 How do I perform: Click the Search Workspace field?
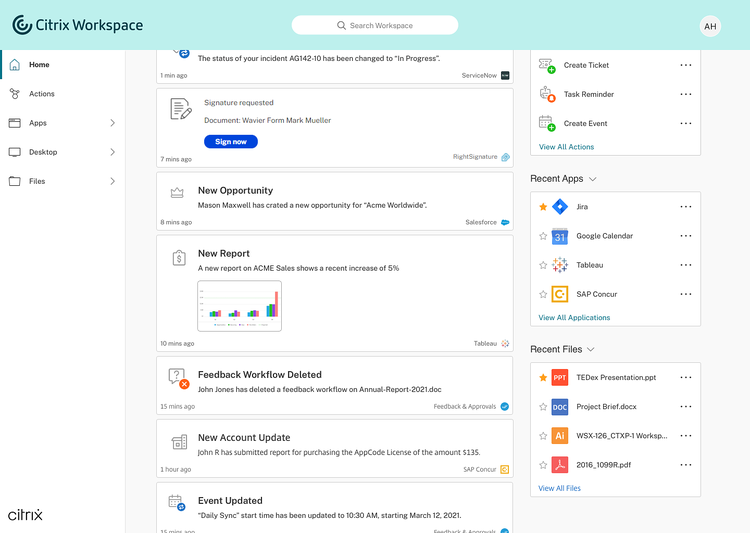click(x=375, y=25)
